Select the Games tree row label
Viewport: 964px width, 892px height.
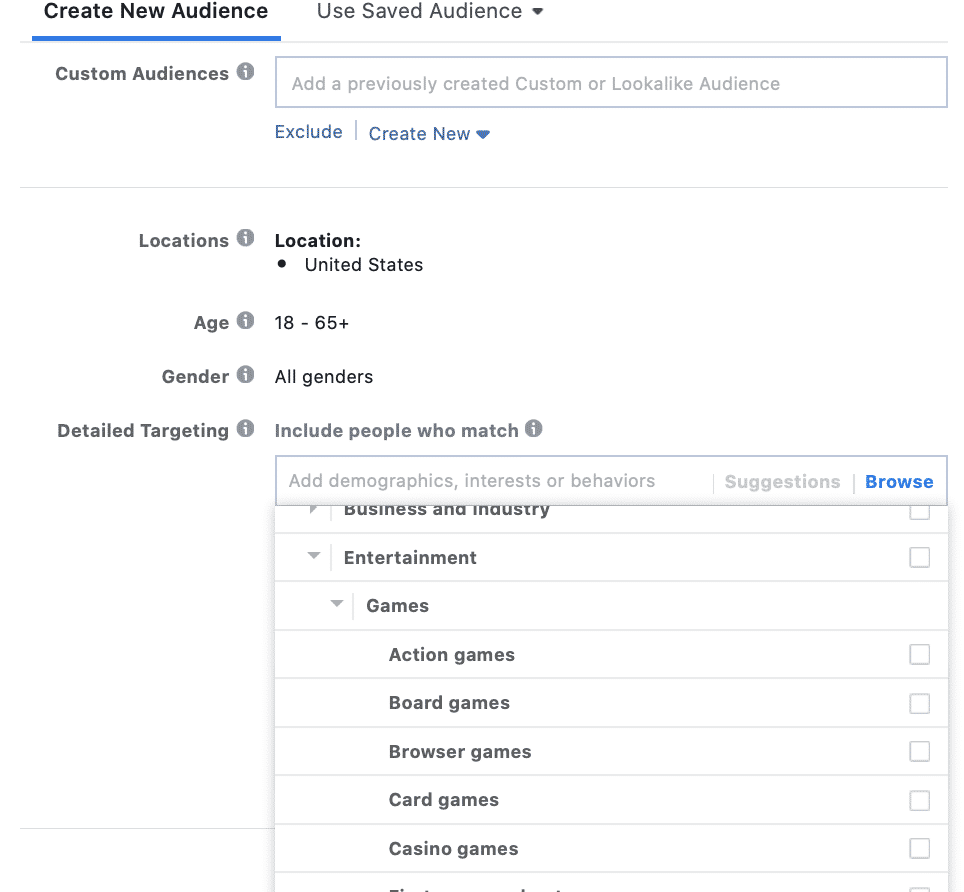pyautogui.click(x=398, y=606)
